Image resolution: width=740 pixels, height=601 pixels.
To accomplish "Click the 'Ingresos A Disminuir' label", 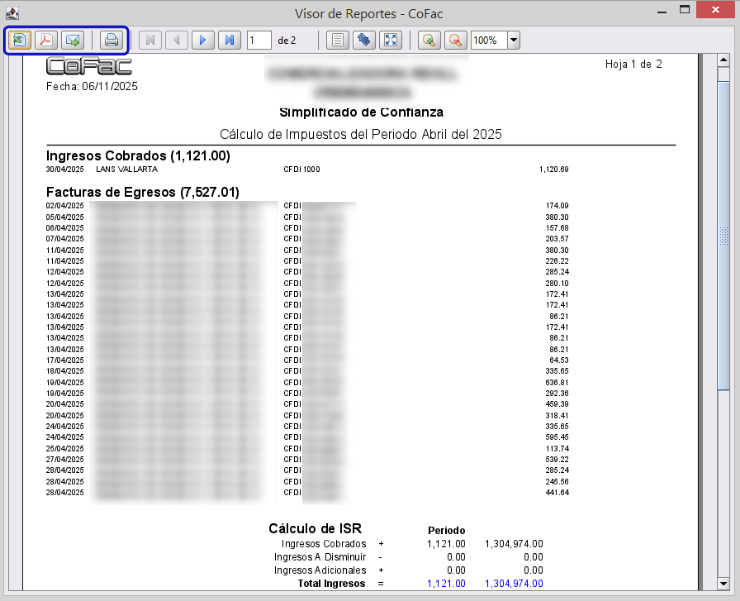I will [320, 557].
